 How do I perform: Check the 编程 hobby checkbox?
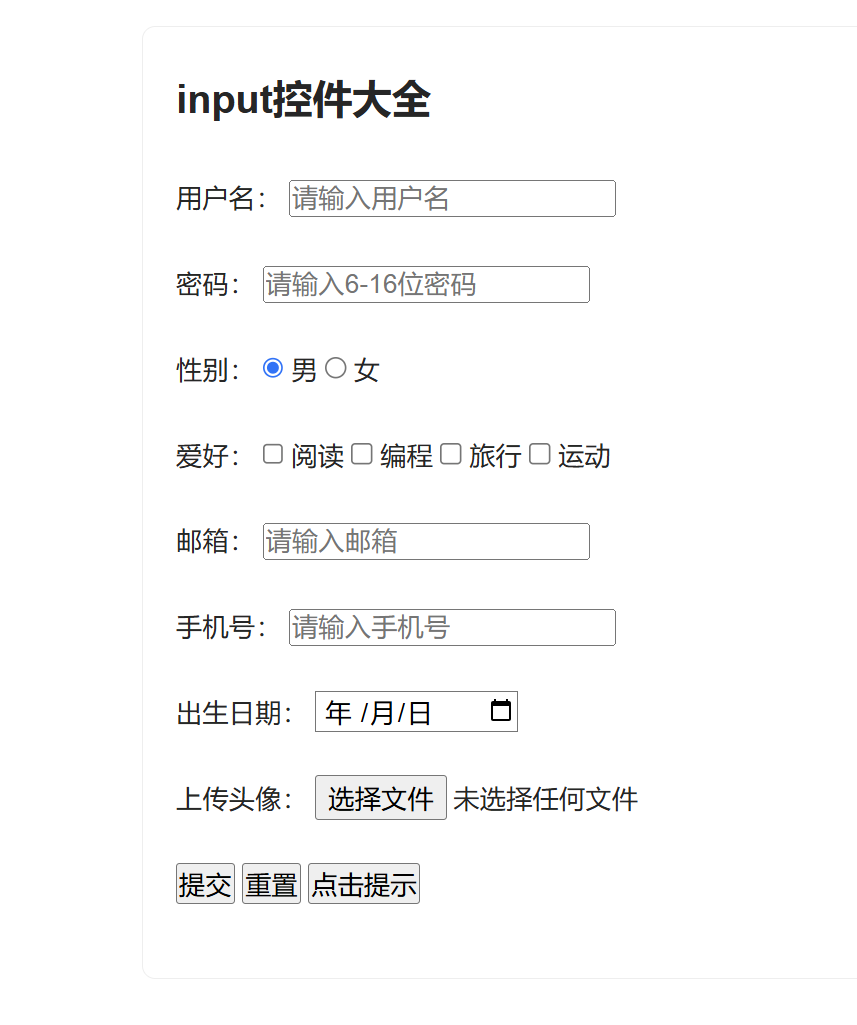point(362,454)
